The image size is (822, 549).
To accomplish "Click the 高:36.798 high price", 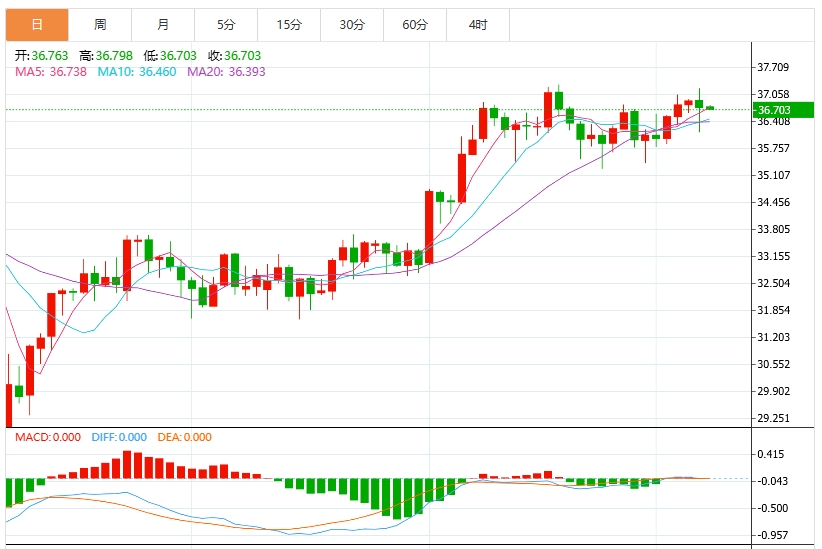I will [x=106, y=56].
